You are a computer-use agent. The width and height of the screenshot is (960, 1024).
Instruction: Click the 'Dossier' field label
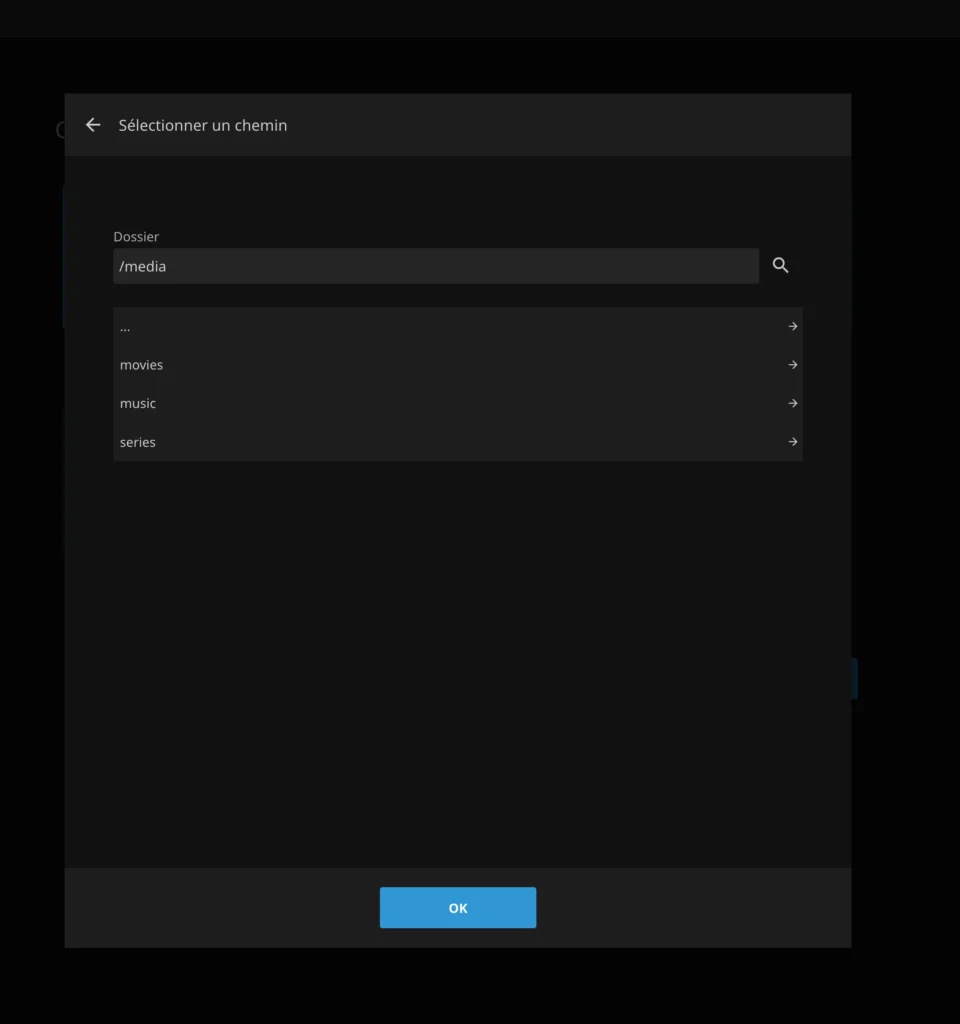[x=136, y=237]
